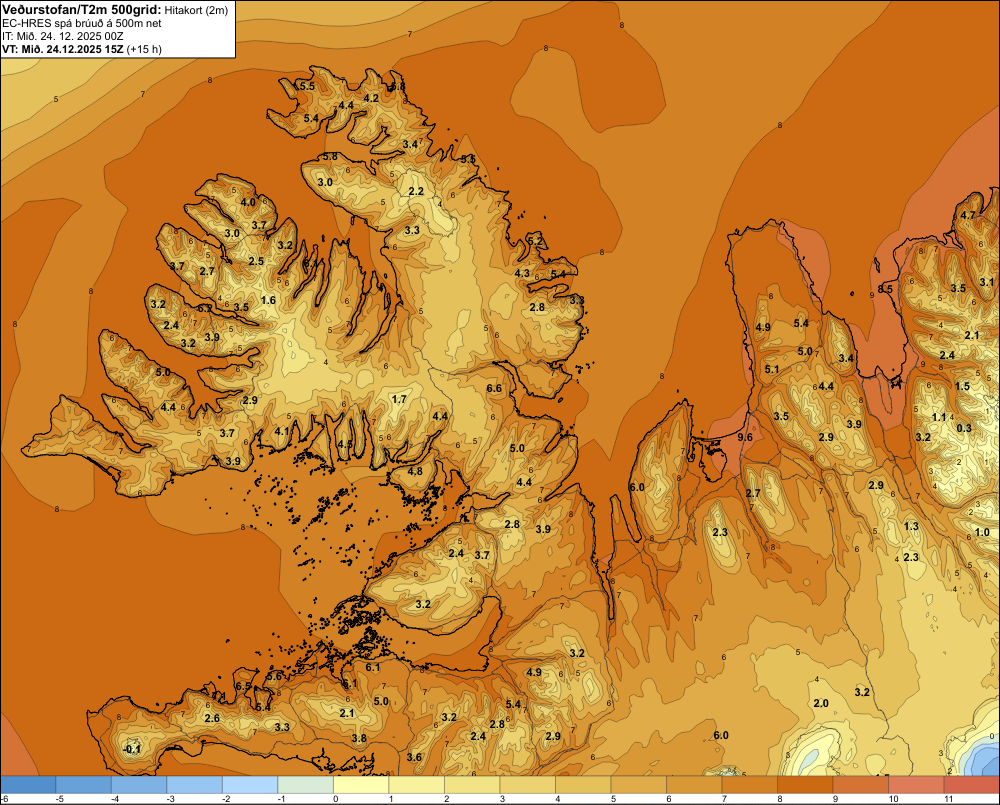The image size is (1000, 805).
Task: Click the 'IT: Mið. 24. 12. 2025 00Z' line
Action: coord(62,36)
